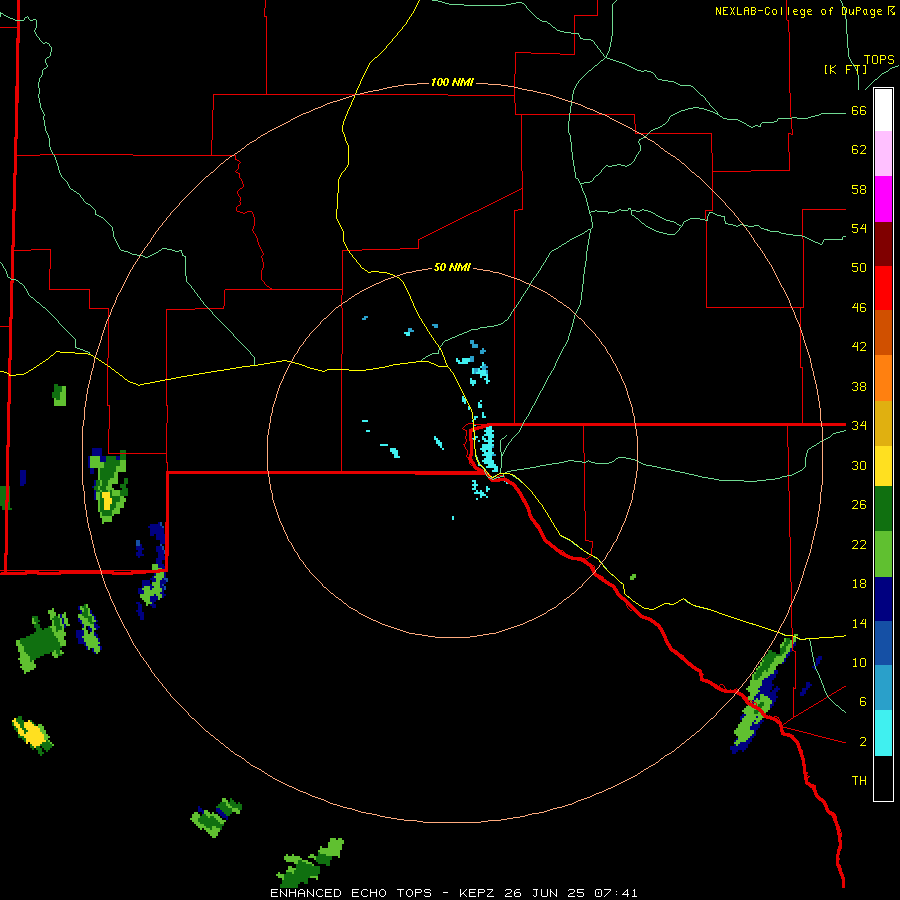Click the 58 scale value
900x900 pixels.
(x=859, y=189)
